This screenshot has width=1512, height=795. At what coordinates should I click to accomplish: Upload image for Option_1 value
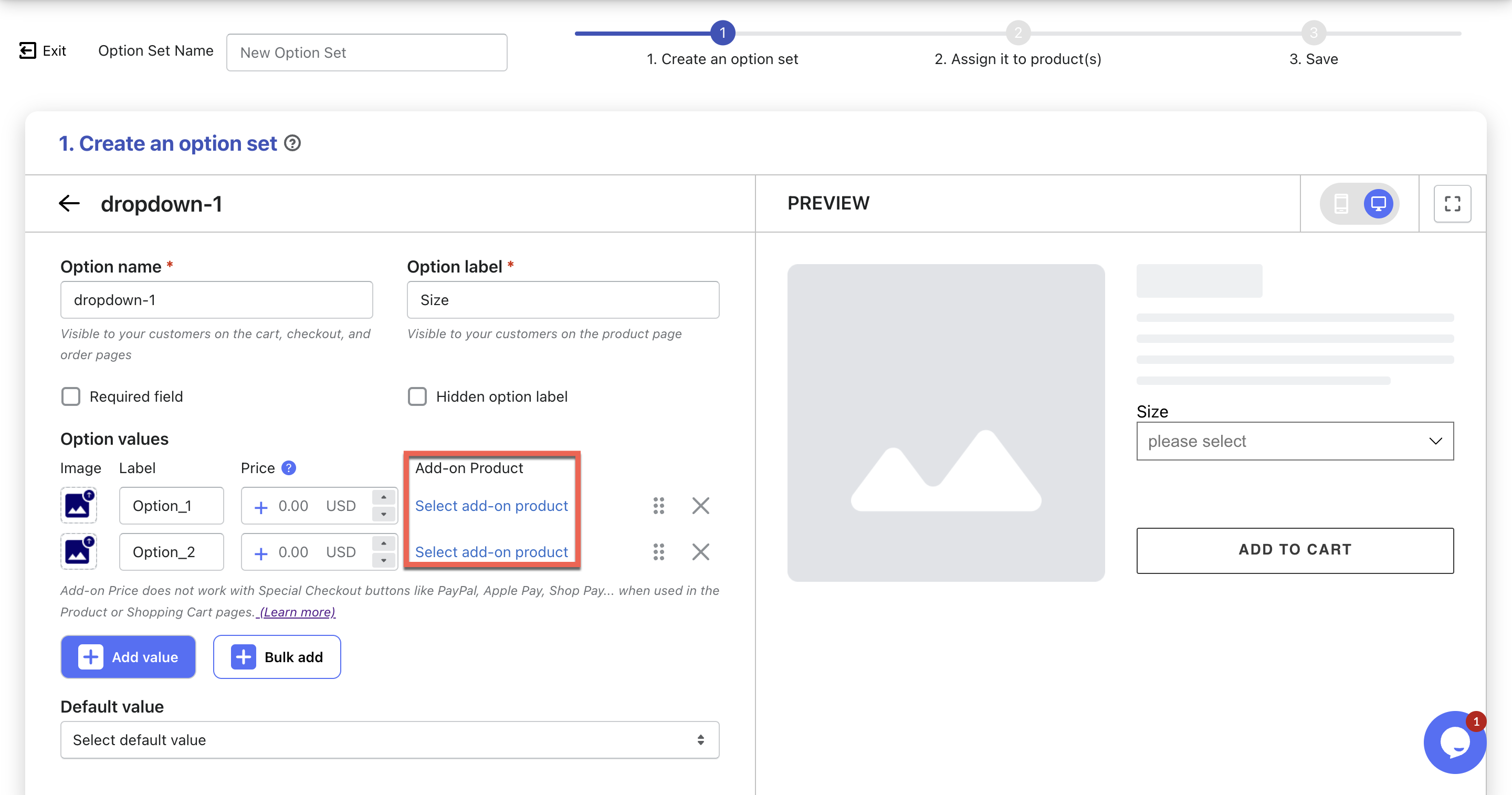click(79, 505)
